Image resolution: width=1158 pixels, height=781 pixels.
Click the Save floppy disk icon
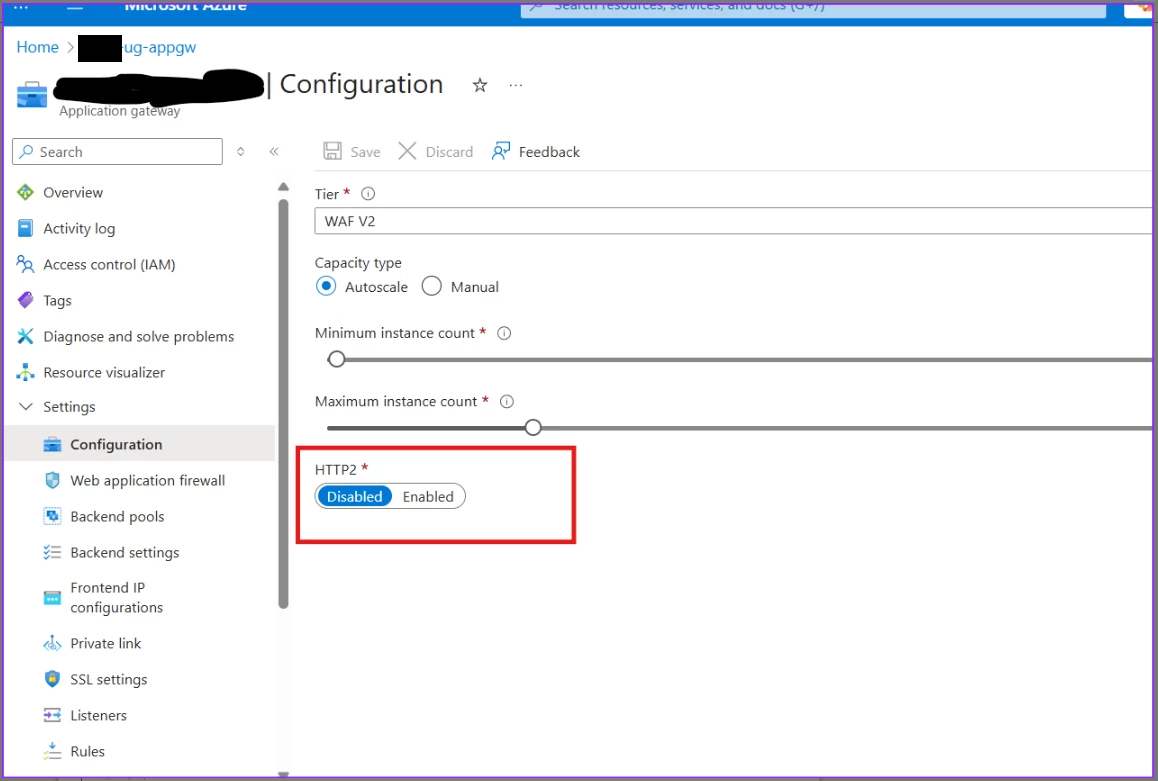pyautogui.click(x=332, y=151)
